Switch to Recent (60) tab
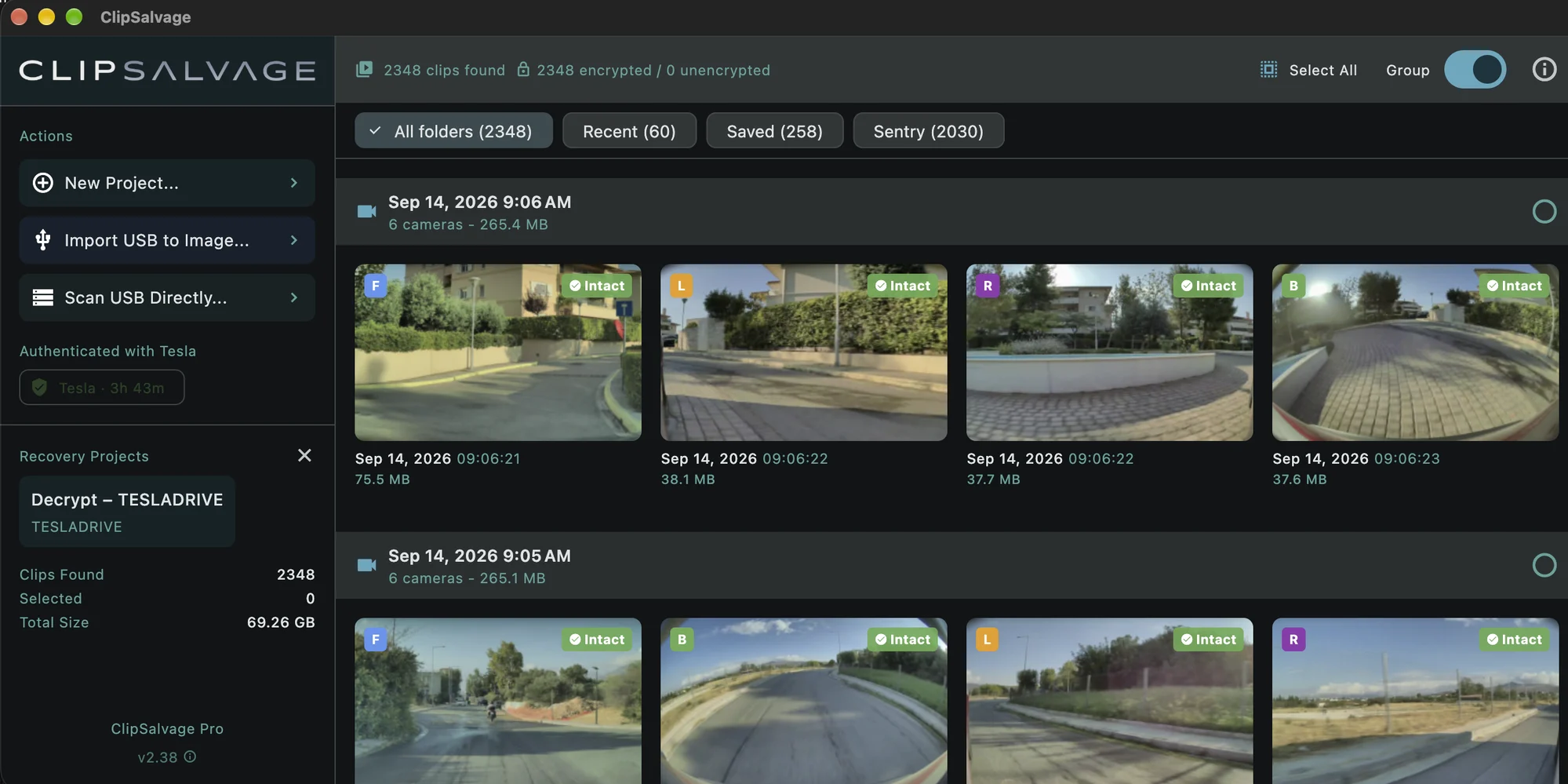The height and width of the screenshot is (784, 1568). (x=629, y=131)
